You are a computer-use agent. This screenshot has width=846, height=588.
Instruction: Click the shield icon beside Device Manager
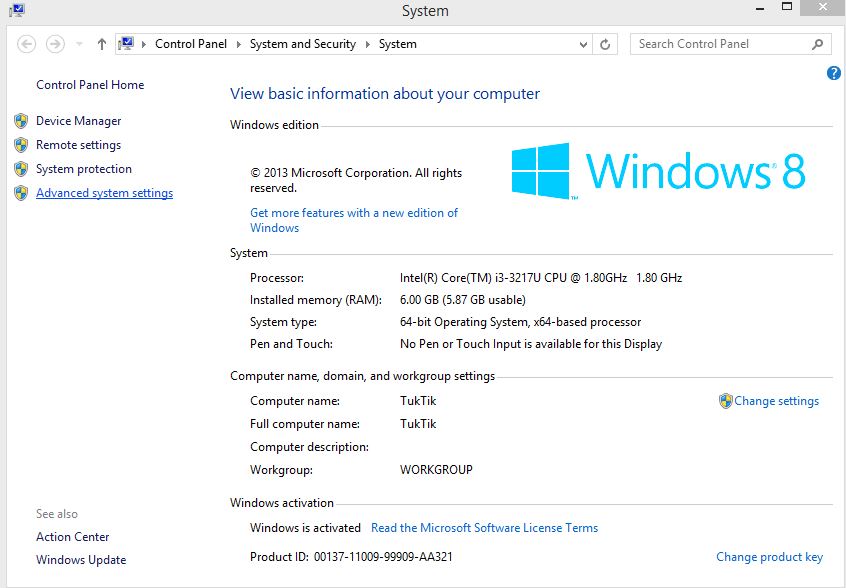pyautogui.click(x=21, y=121)
